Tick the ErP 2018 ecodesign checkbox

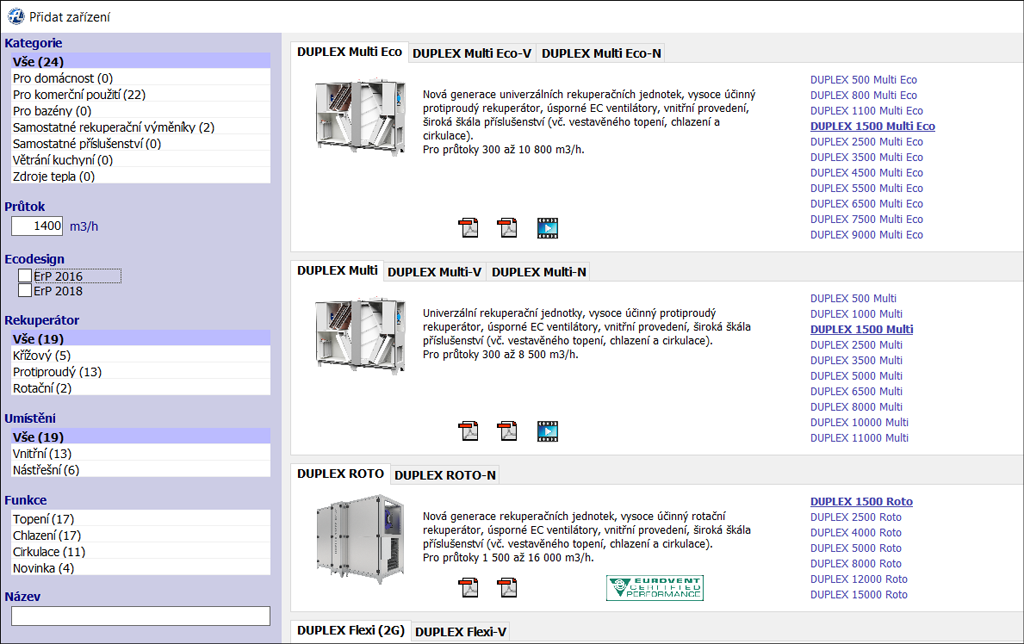(x=25, y=291)
